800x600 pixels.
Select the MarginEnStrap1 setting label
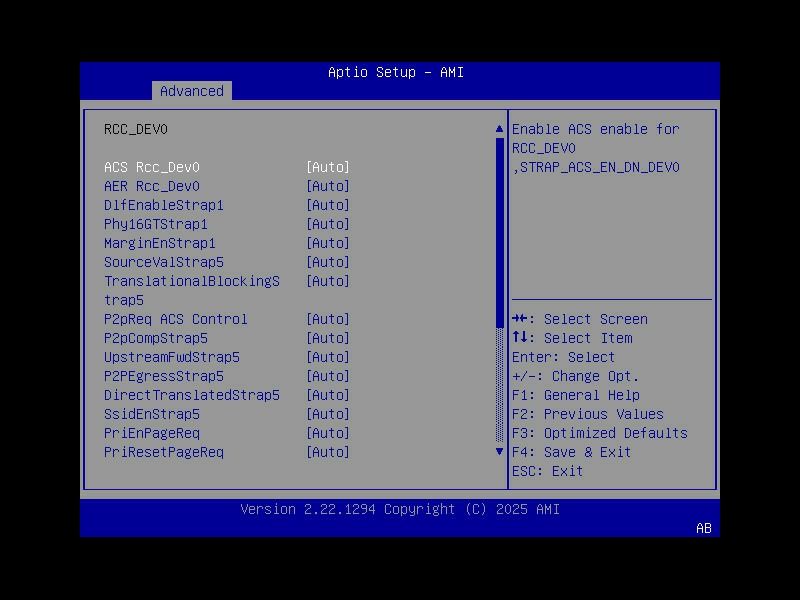[160, 243]
